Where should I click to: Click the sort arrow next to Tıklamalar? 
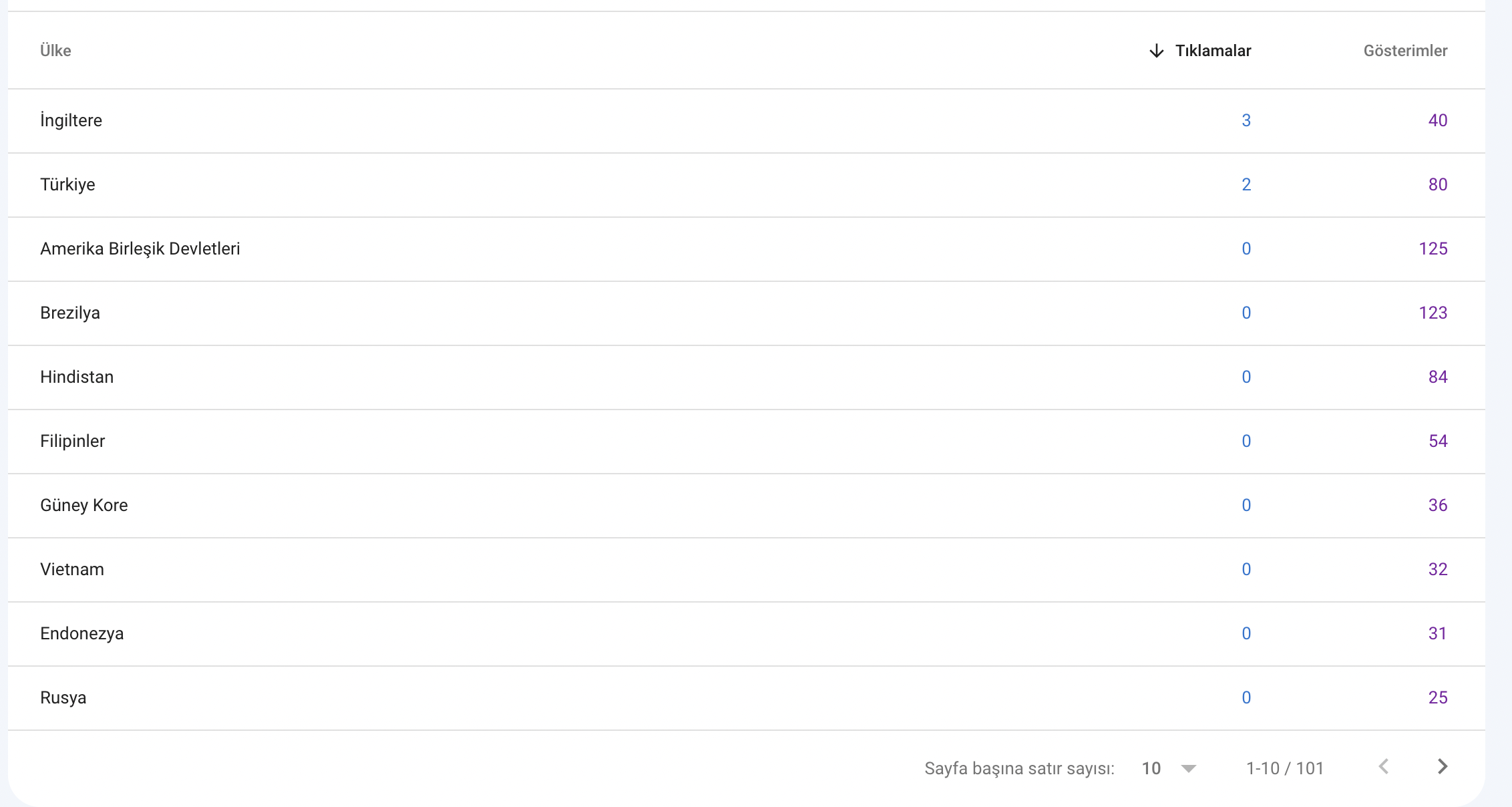1157,51
